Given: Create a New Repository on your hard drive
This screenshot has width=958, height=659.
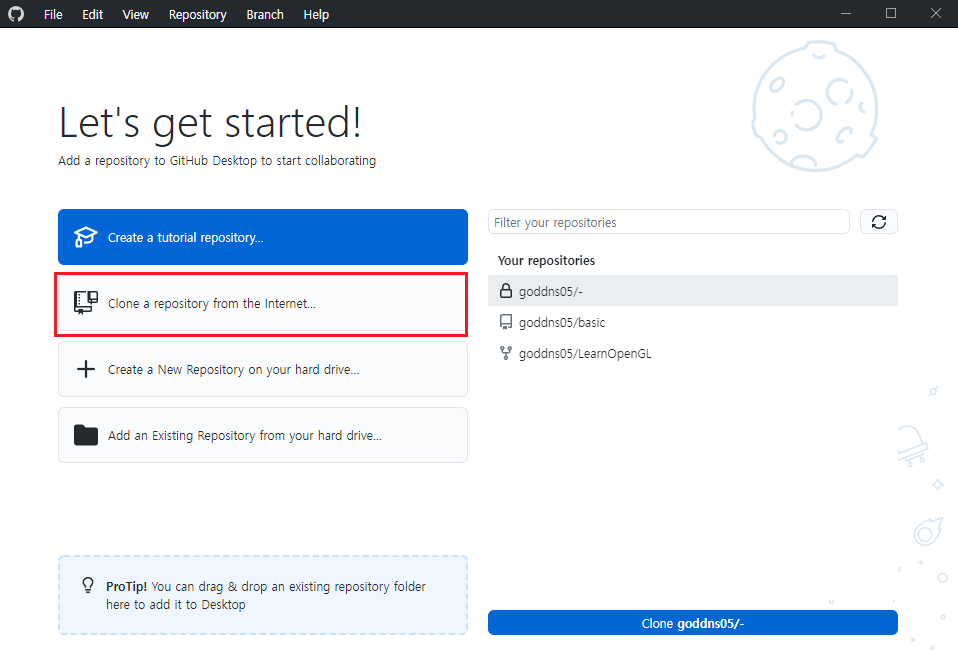Looking at the screenshot, I should click(263, 369).
